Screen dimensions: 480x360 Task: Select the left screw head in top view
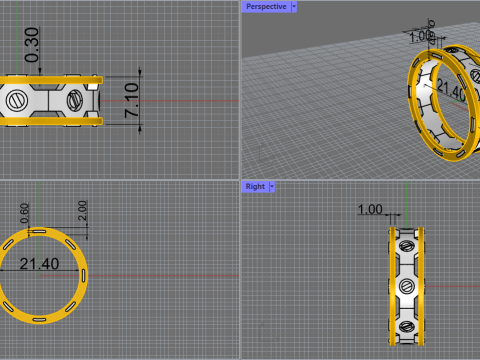pos(17,101)
